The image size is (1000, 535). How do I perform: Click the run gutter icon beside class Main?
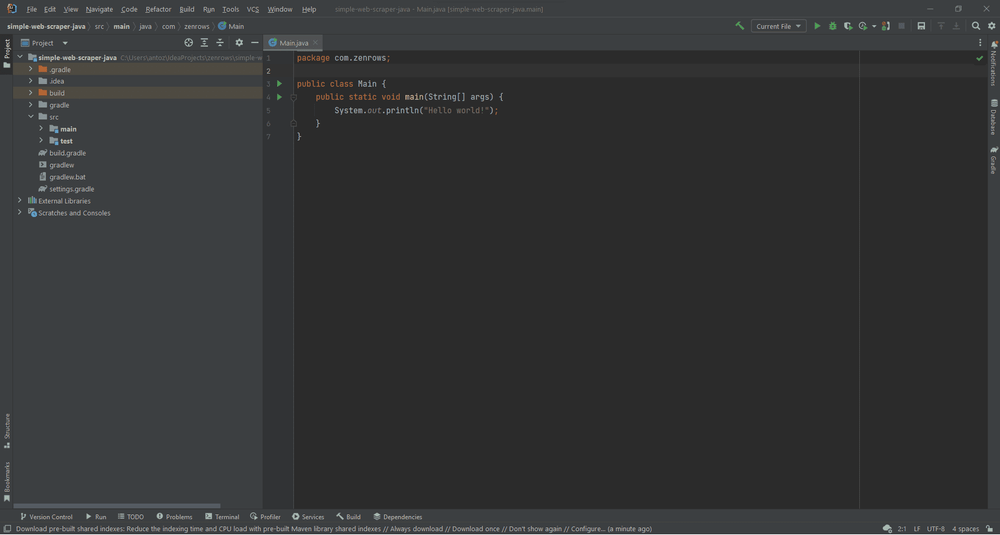pyautogui.click(x=279, y=84)
